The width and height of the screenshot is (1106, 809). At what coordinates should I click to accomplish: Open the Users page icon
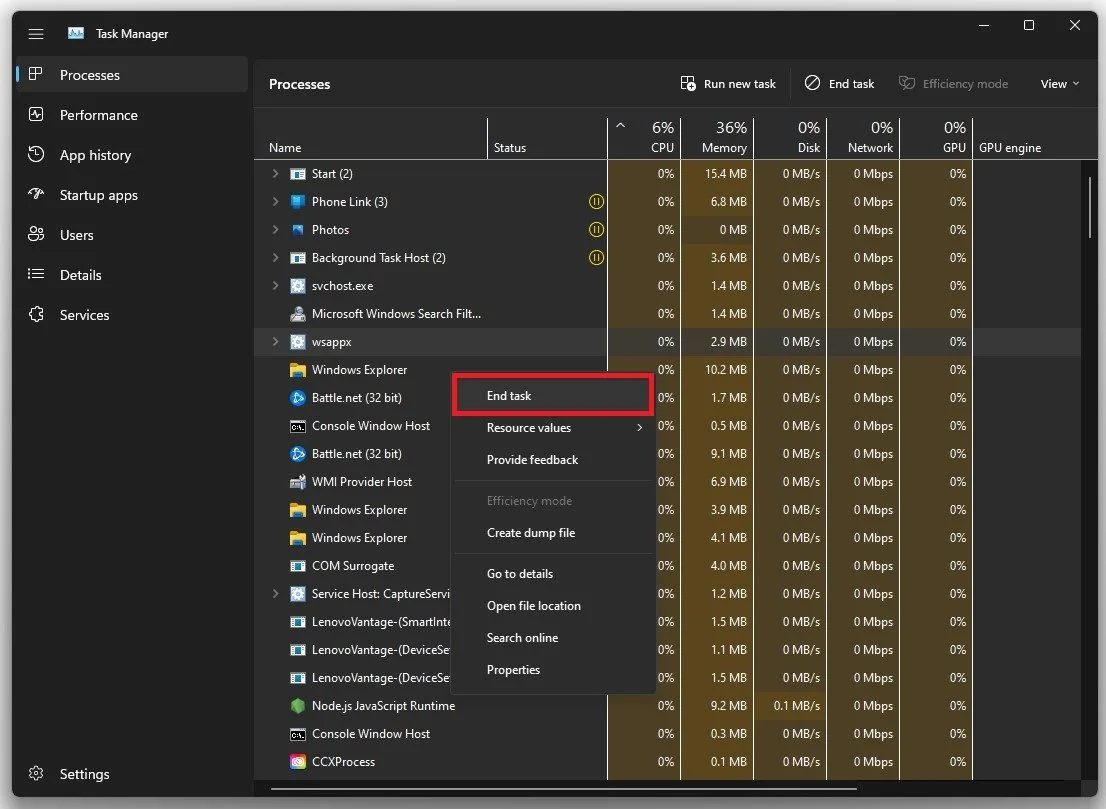36,234
